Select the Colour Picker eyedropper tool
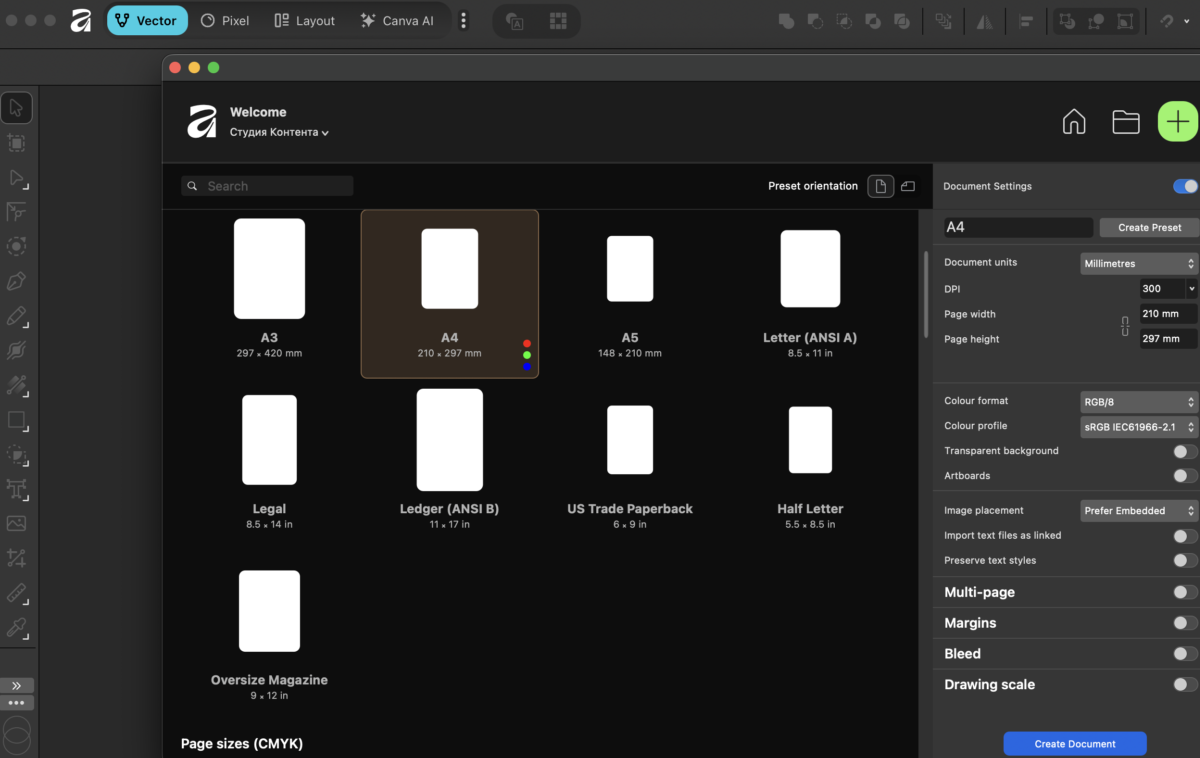Image resolution: width=1200 pixels, height=758 pixels. (16, 628)
